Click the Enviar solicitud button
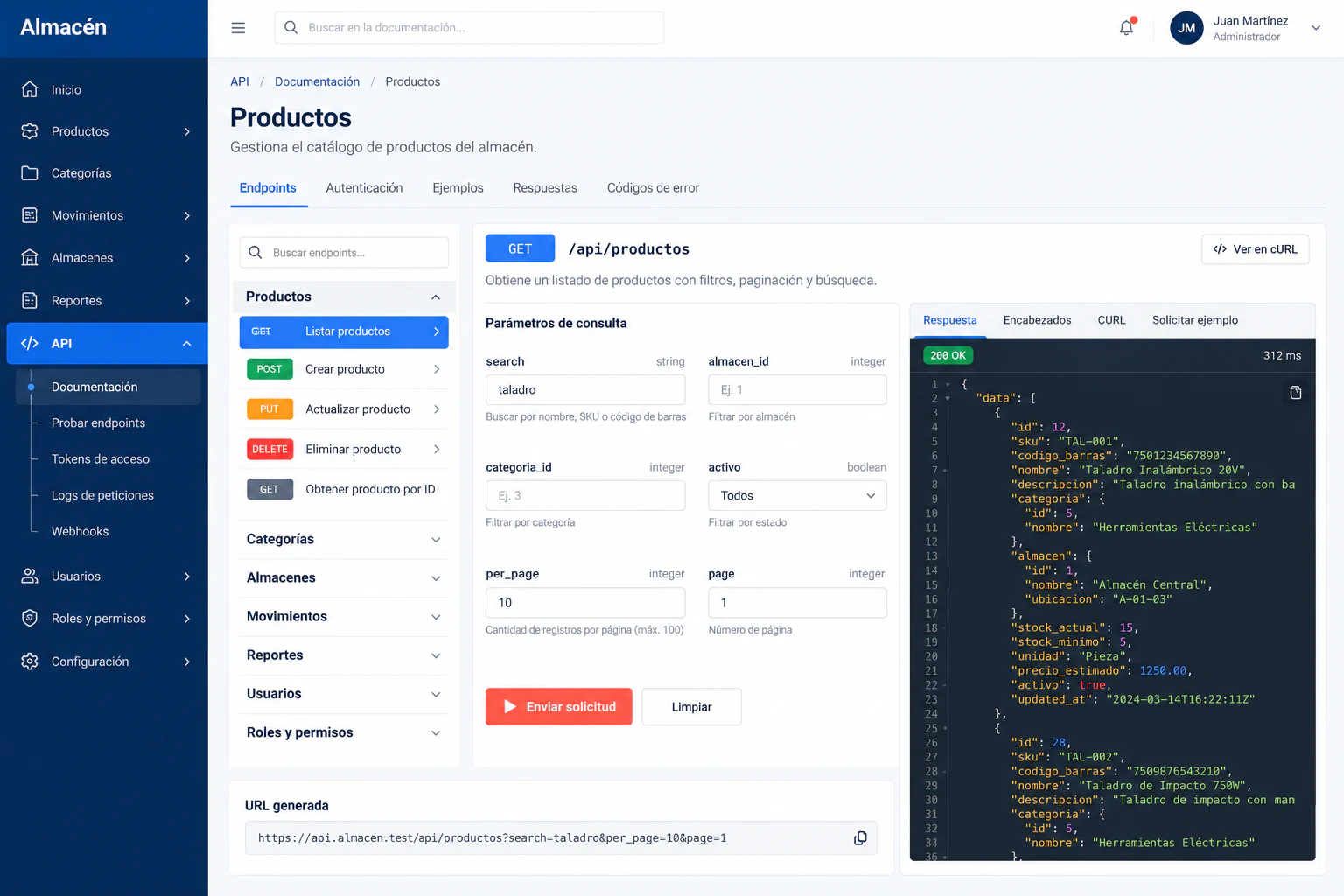This screenshot has width=1344, height=896. pos(559,707)
